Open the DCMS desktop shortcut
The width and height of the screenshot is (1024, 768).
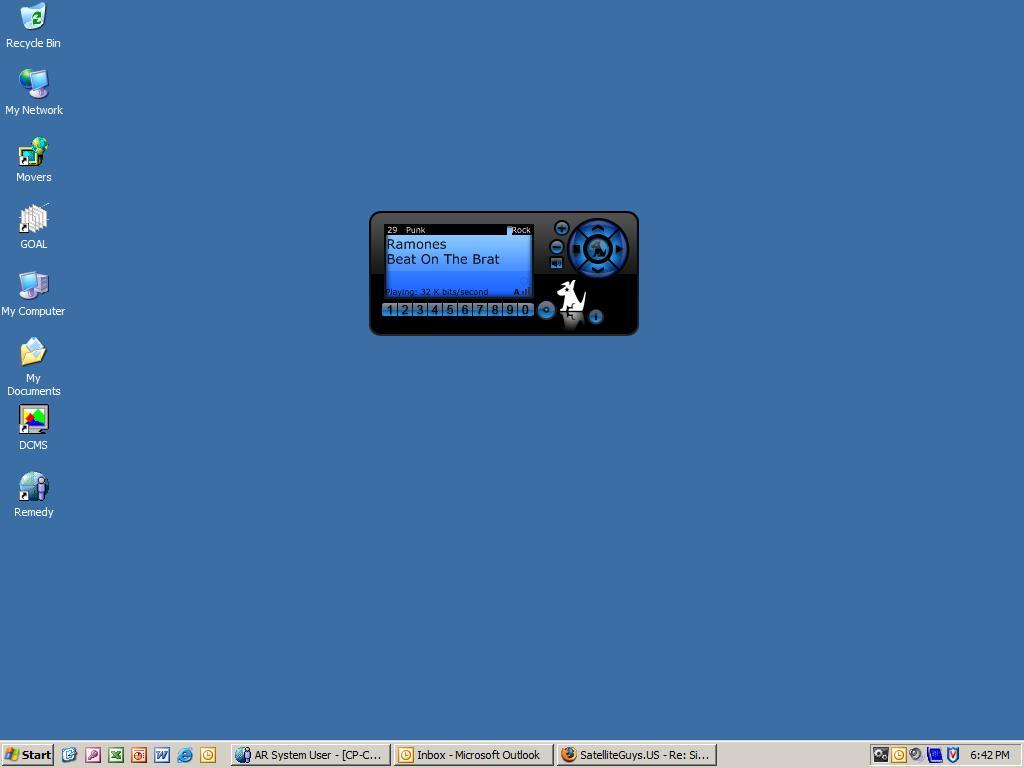click(x=33, y=428)
